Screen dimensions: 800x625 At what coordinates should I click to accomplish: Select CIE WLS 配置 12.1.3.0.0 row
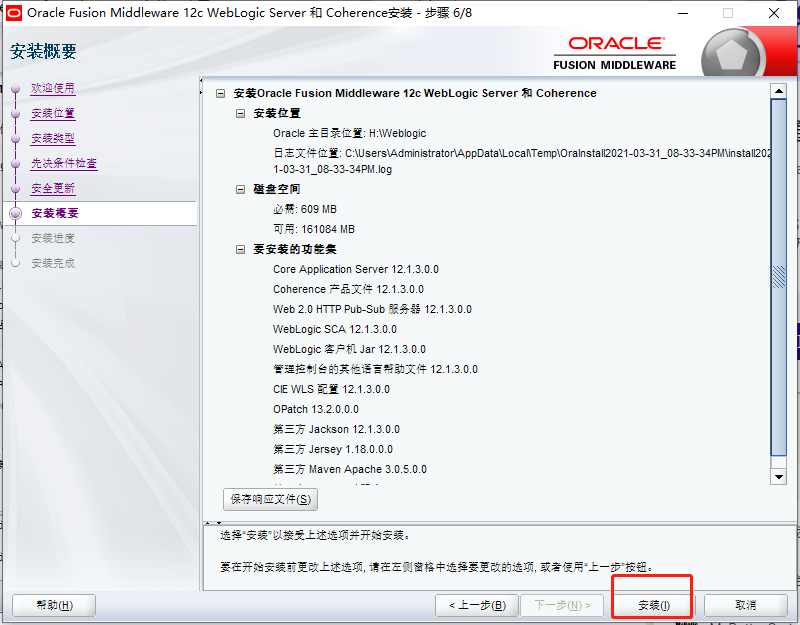(332, 389)
